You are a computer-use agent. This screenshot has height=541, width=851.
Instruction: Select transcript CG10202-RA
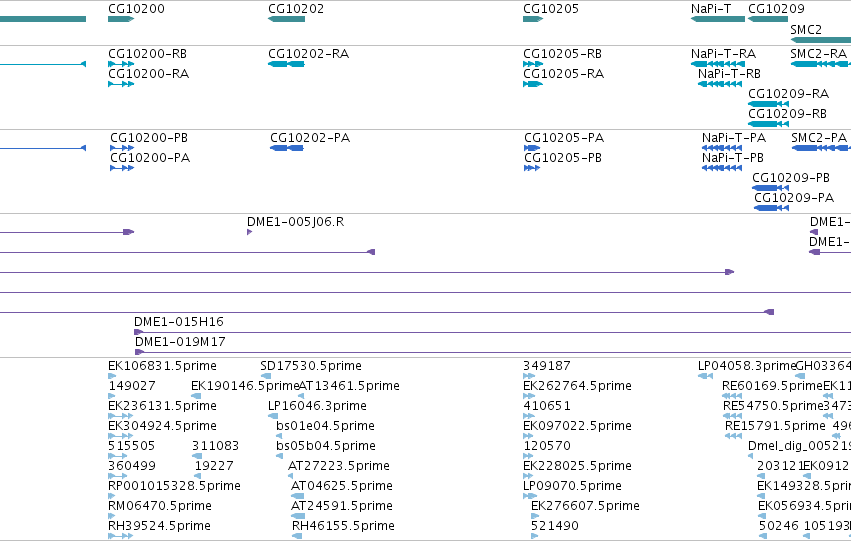tap(287, 64)
